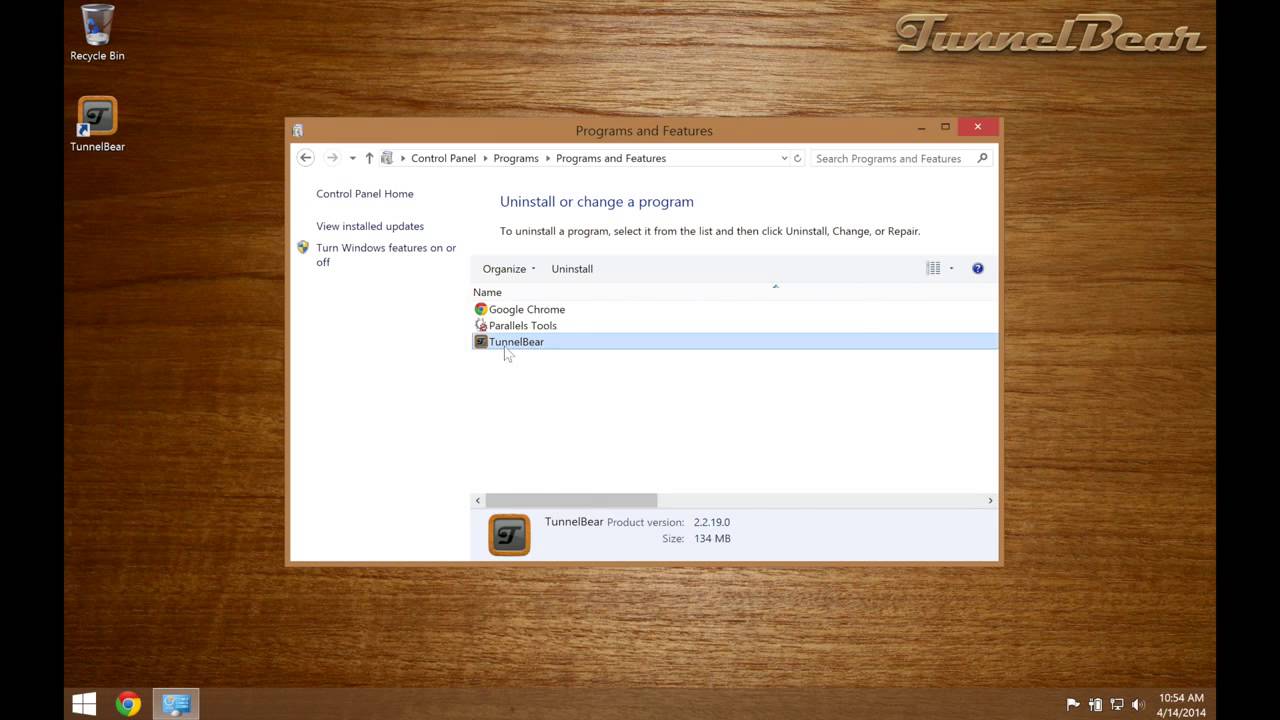Screen dimensions: 1280x720
Task: Minimize the Programs and Features window
Action: tap(921, 127)
